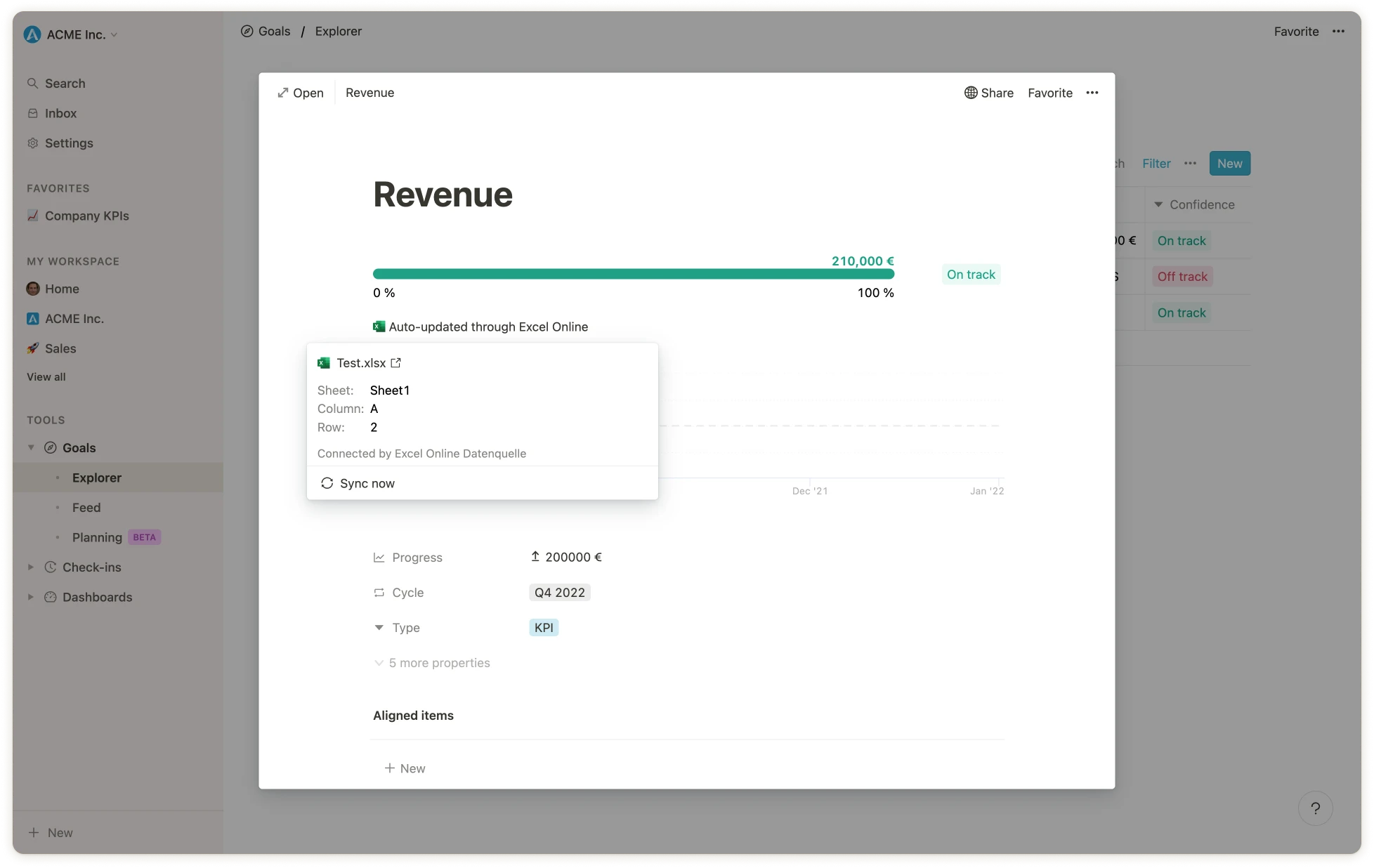Click the Sync now refresh icon
This screenshot has width=1374, height=868.
tap(327, 483)
